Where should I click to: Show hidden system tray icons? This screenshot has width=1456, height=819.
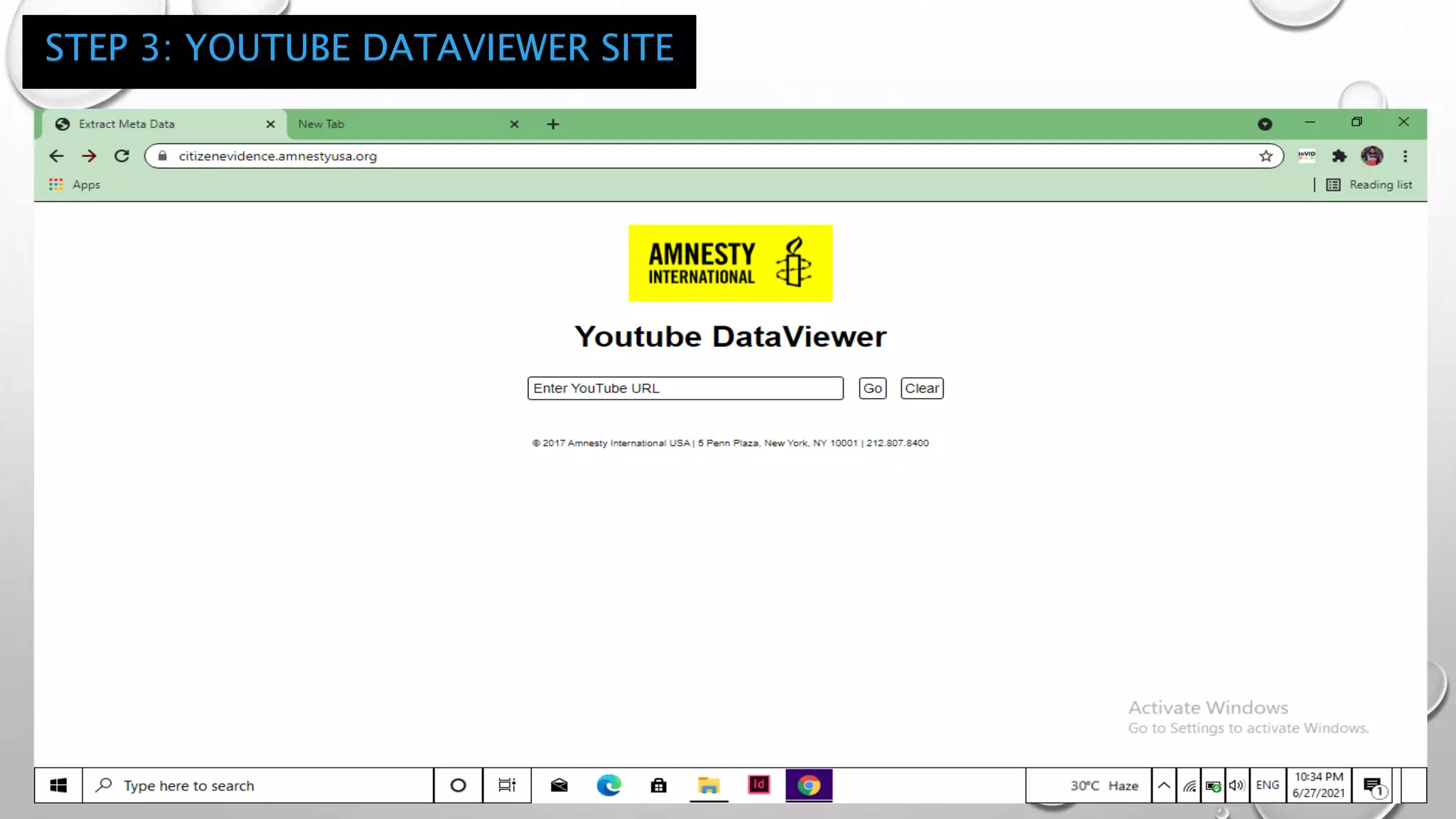[1164, 786]
